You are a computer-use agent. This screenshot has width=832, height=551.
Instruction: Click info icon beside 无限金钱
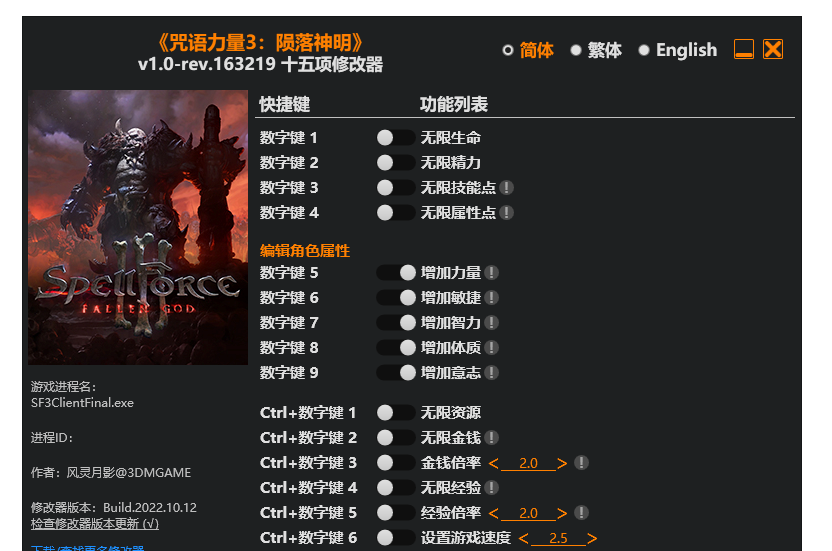pyautogui.click(x=491, y=437)
